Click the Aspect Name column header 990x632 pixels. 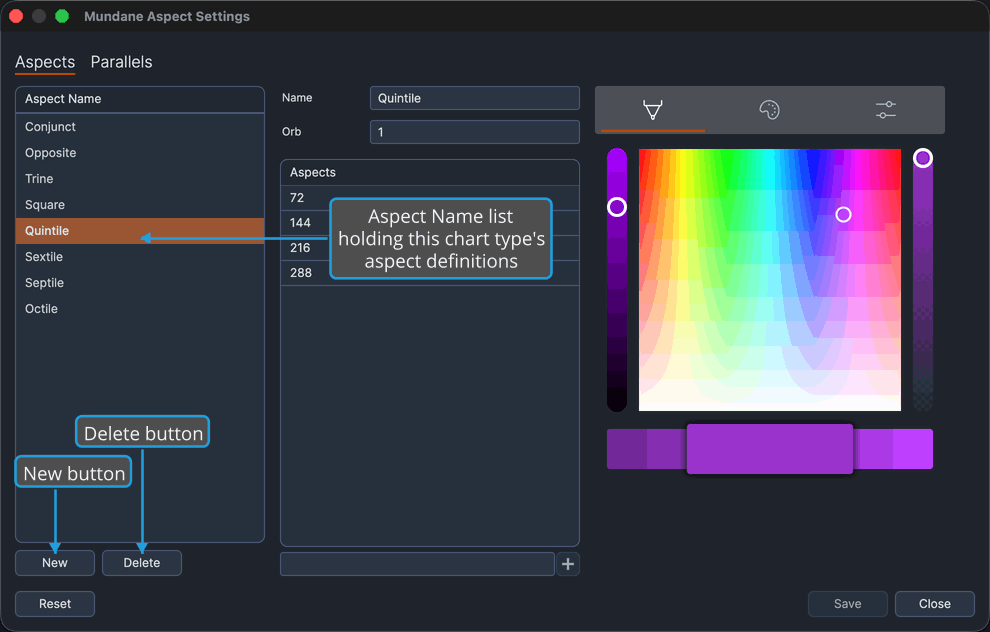point(140,99)
